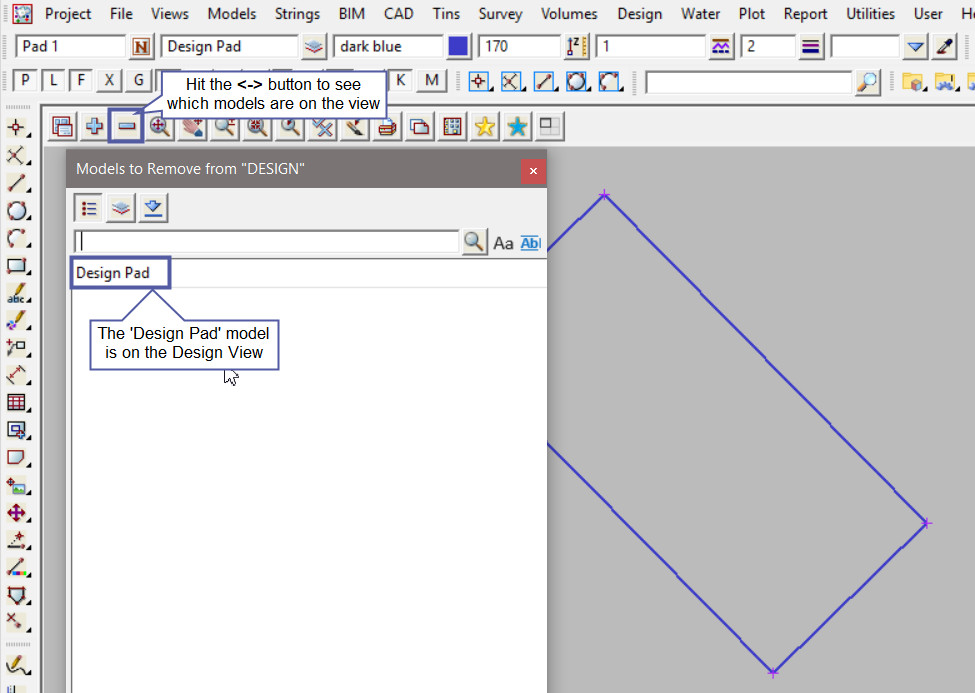Select the circle tool in left toolbar

(x=17, y=210)
